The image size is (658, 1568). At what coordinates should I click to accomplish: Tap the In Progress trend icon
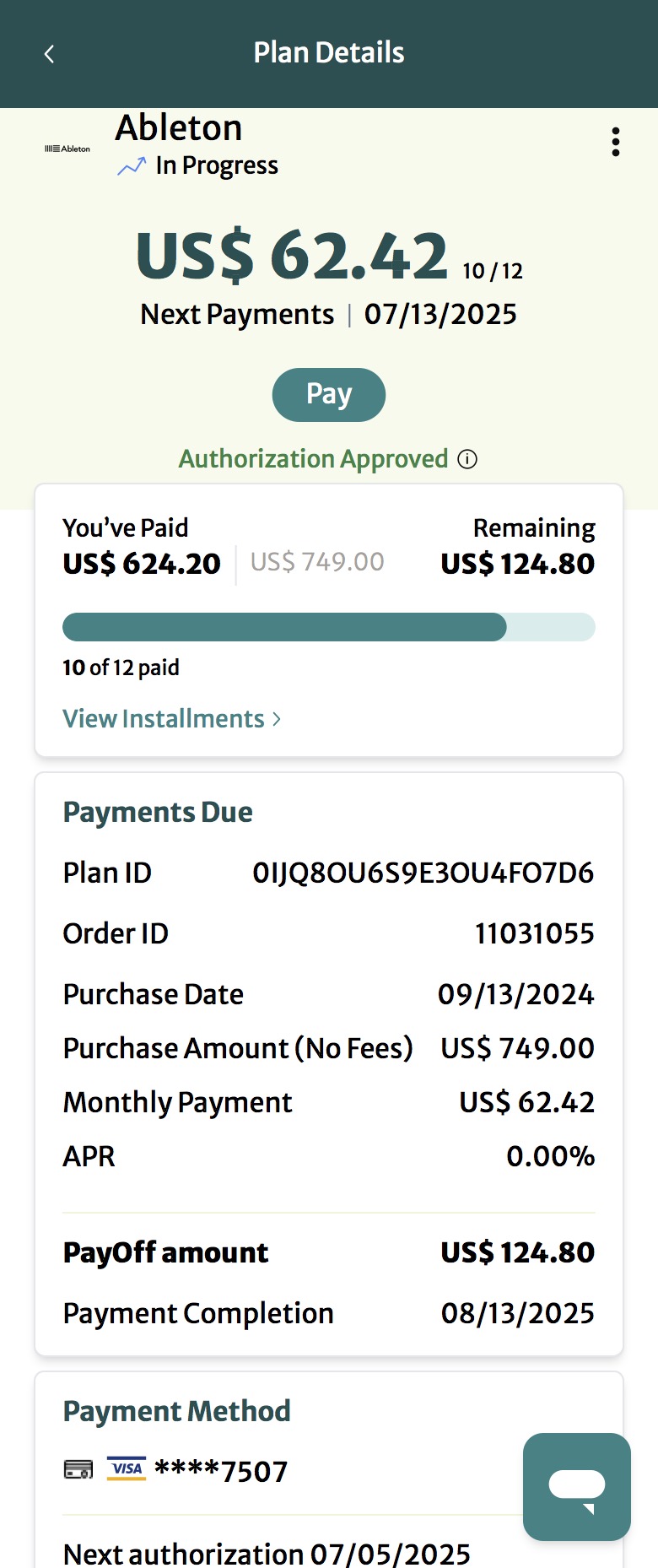[x=131, y=166]
